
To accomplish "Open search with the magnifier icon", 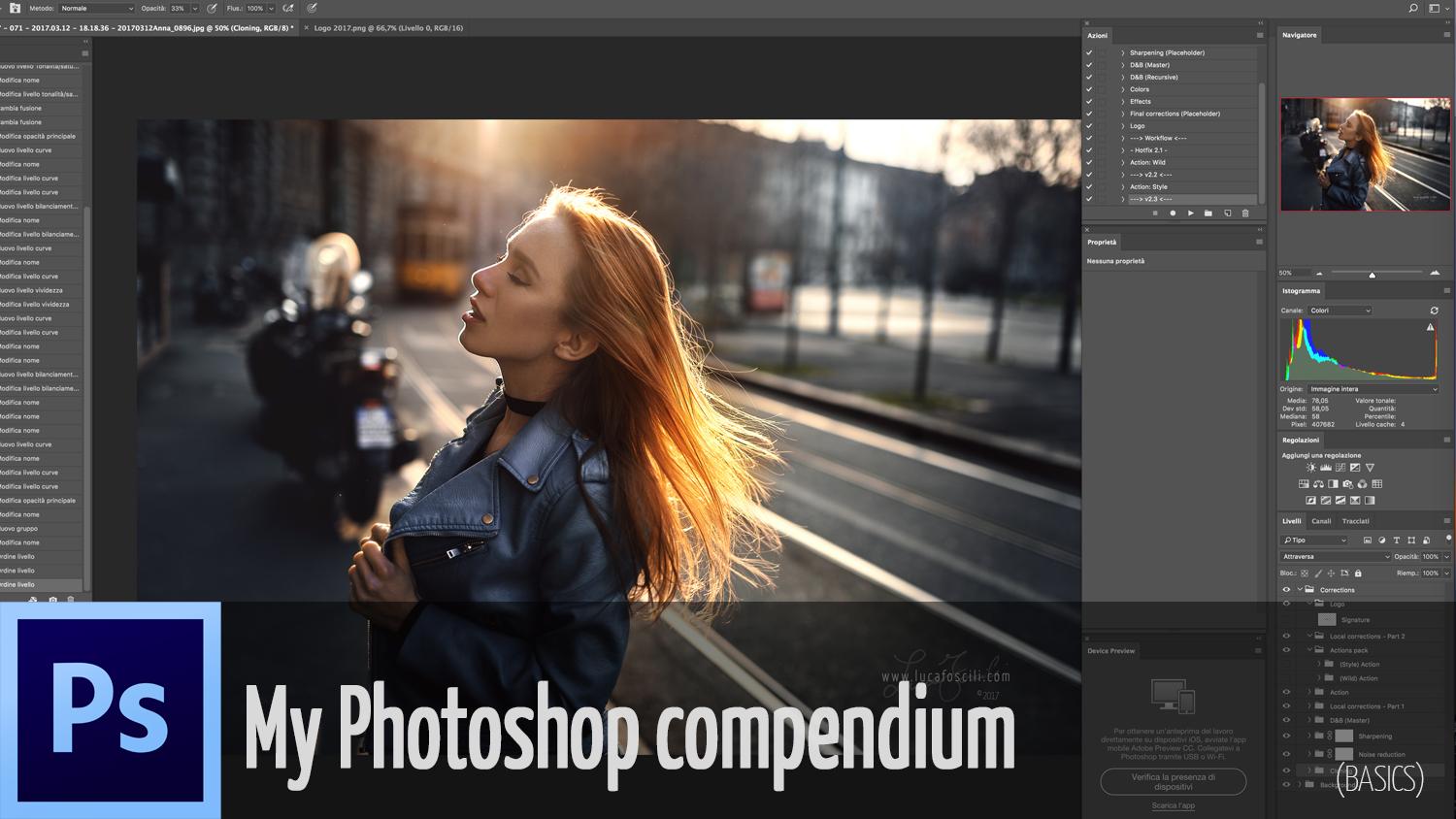I will coord(1413,8).
